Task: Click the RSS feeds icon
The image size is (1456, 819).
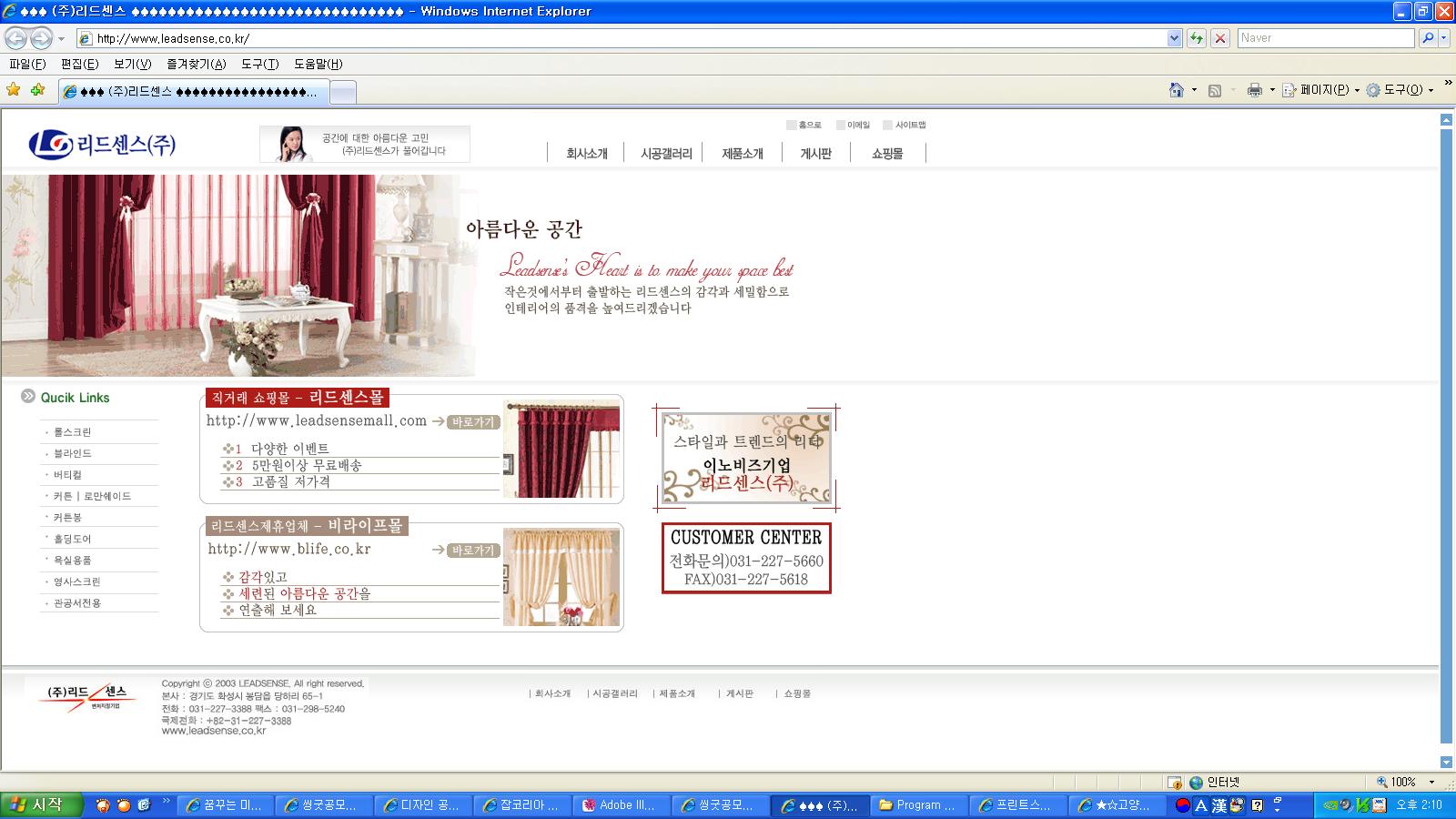Action: pyautogui.click(x=1214, y=90)
